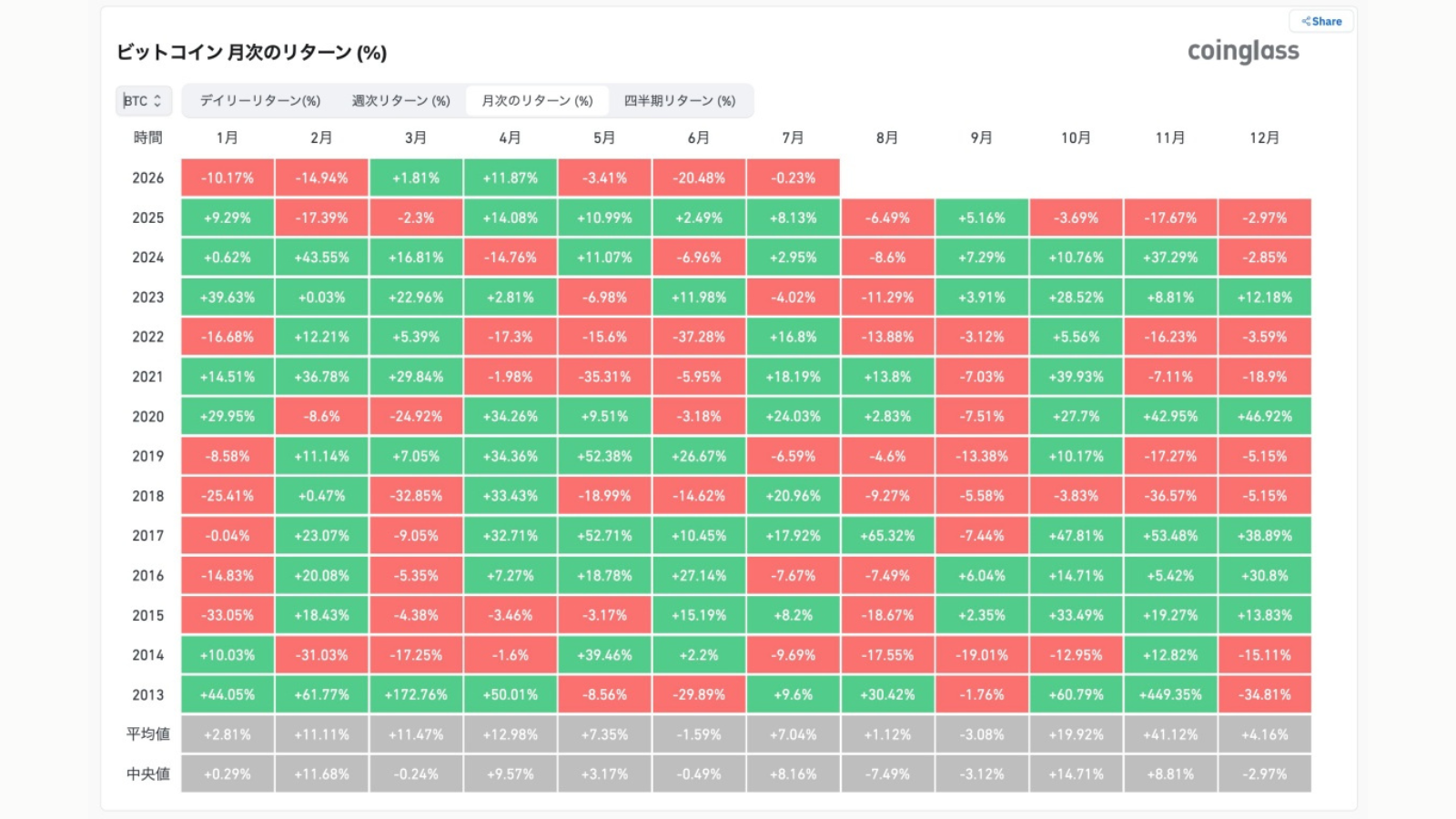
Task: Click the +33.49% cell in 2015 row
Action: pyautogui.click(x=1077, y=615)
